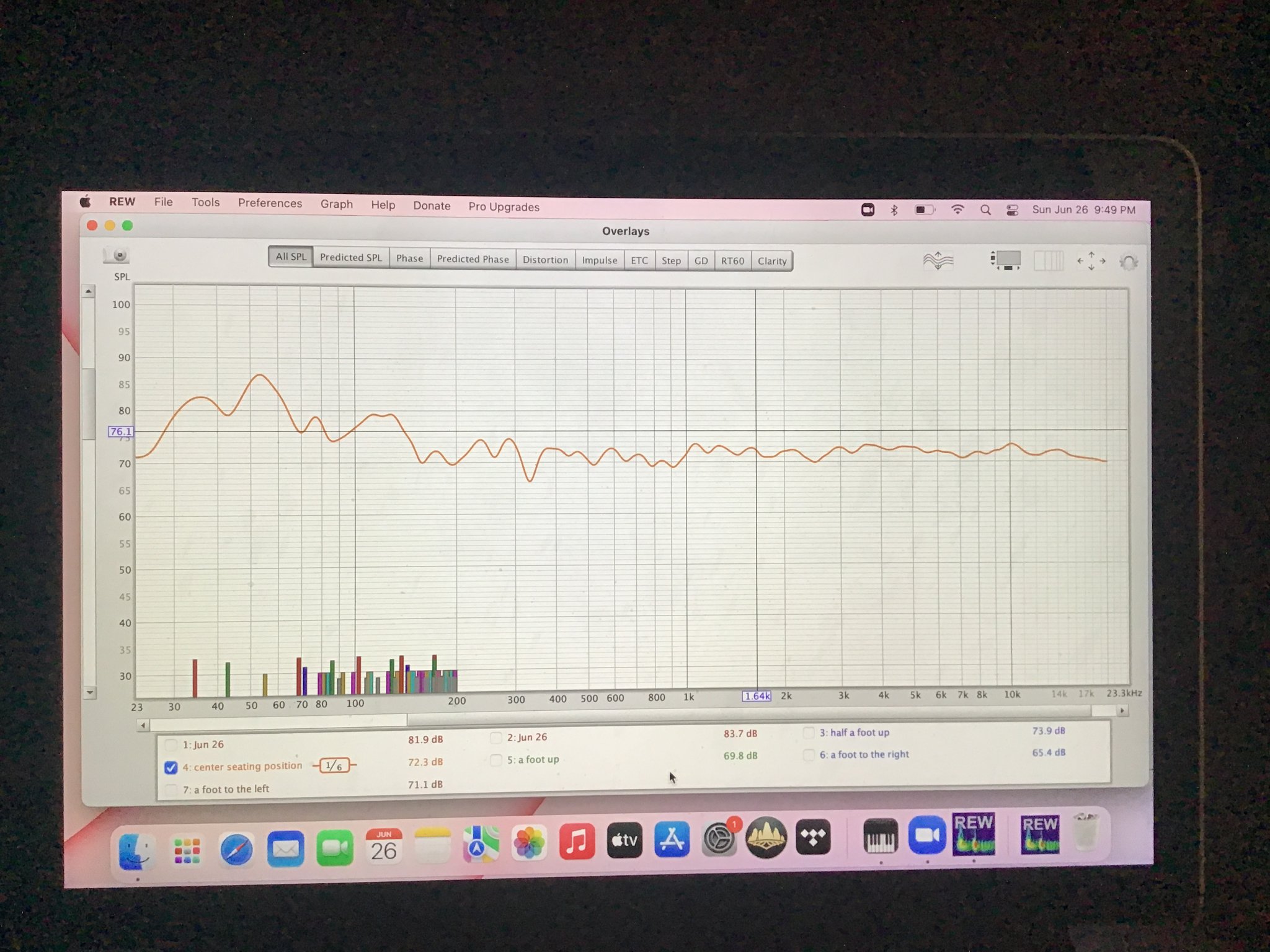Enable the '1: Jun 26' trace checkbox
1270x952 pixels.
171,744
